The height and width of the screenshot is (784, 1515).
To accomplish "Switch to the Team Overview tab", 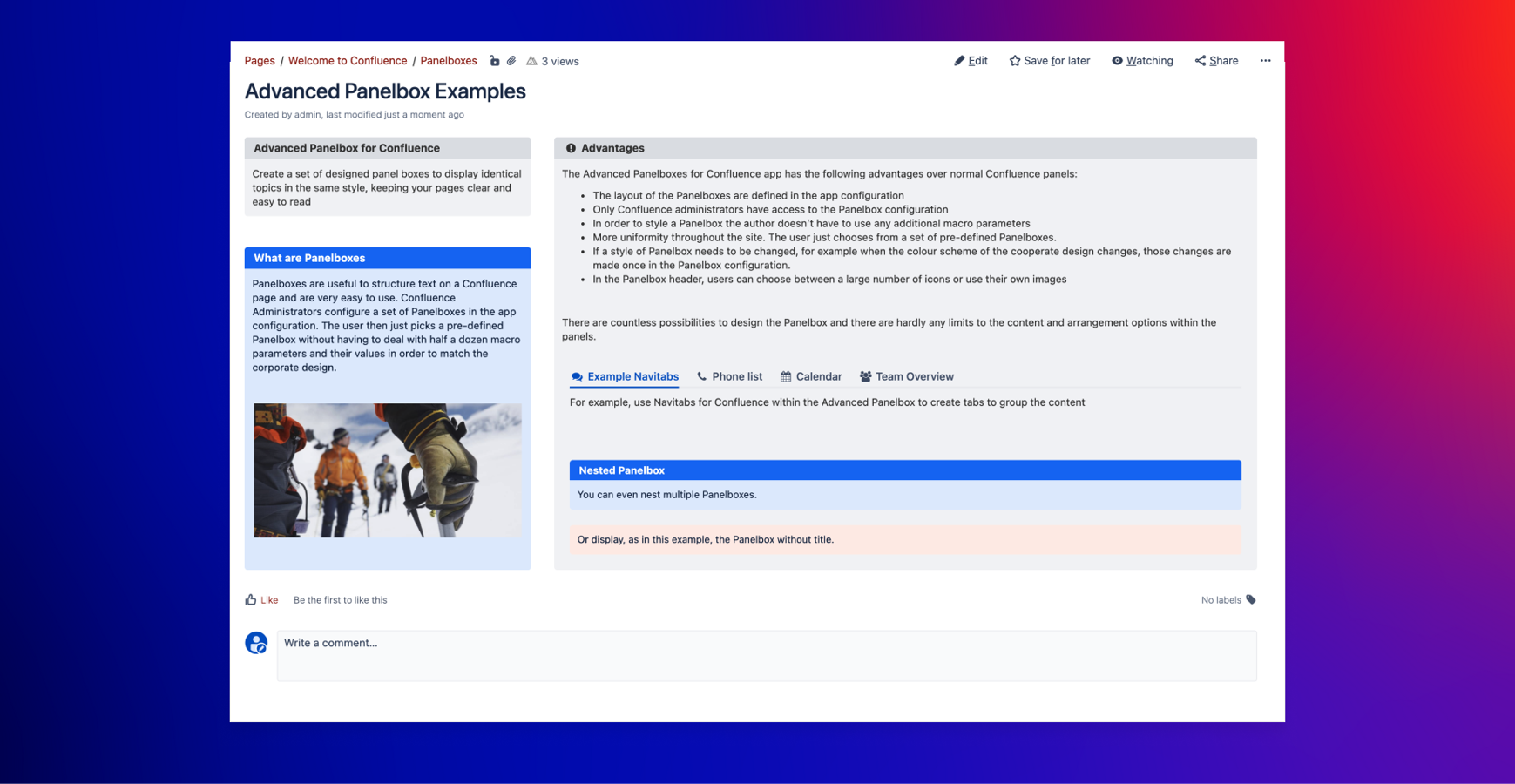I will tap(914, 376).
